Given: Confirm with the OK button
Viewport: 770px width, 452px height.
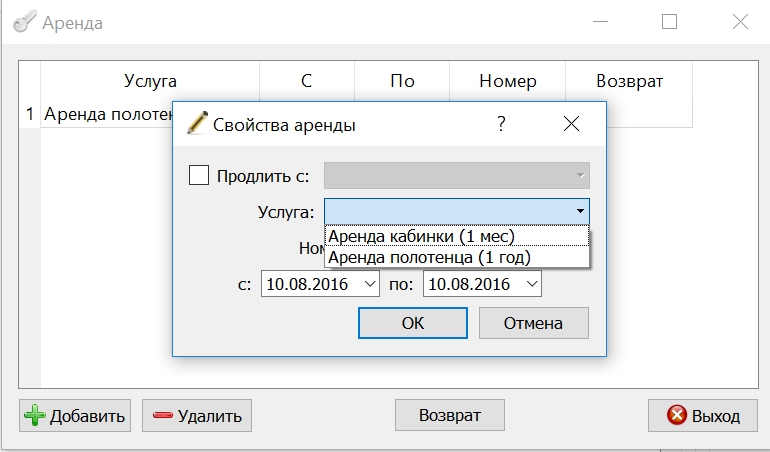Looking at the screenshot, I should pyautogui.click(x=412, y=323).
